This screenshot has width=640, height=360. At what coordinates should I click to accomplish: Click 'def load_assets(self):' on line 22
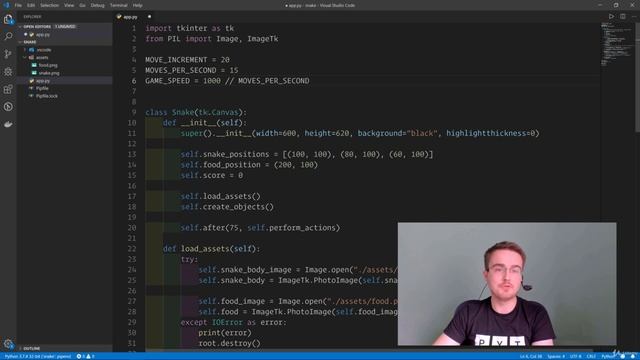211,249
